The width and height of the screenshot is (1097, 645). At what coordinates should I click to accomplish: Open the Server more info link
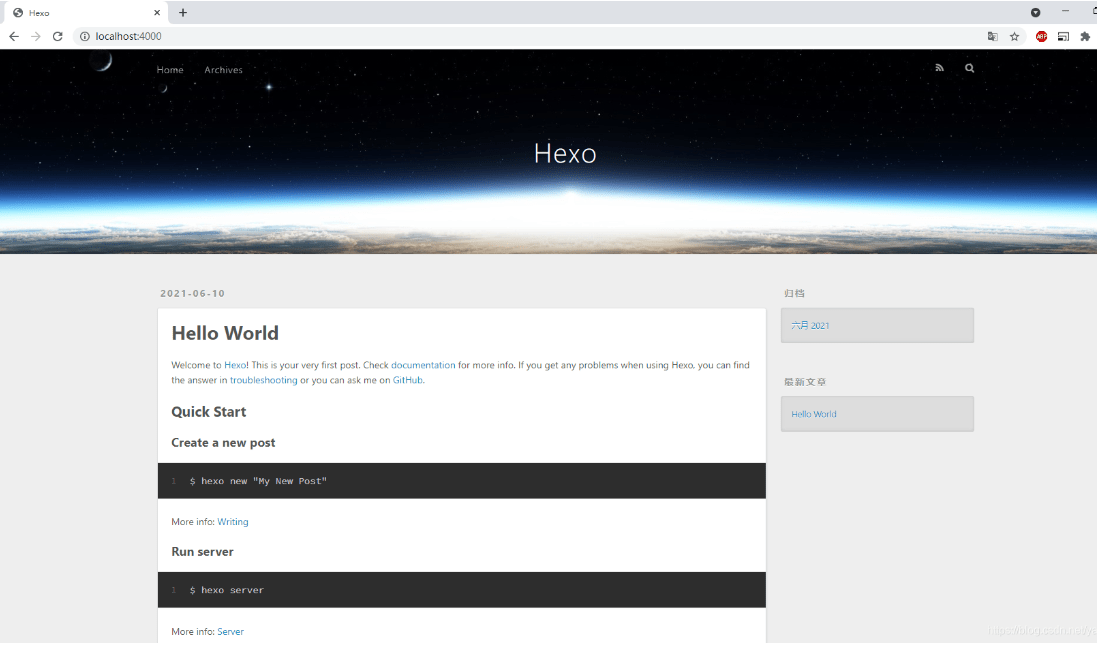click(230, 632)
